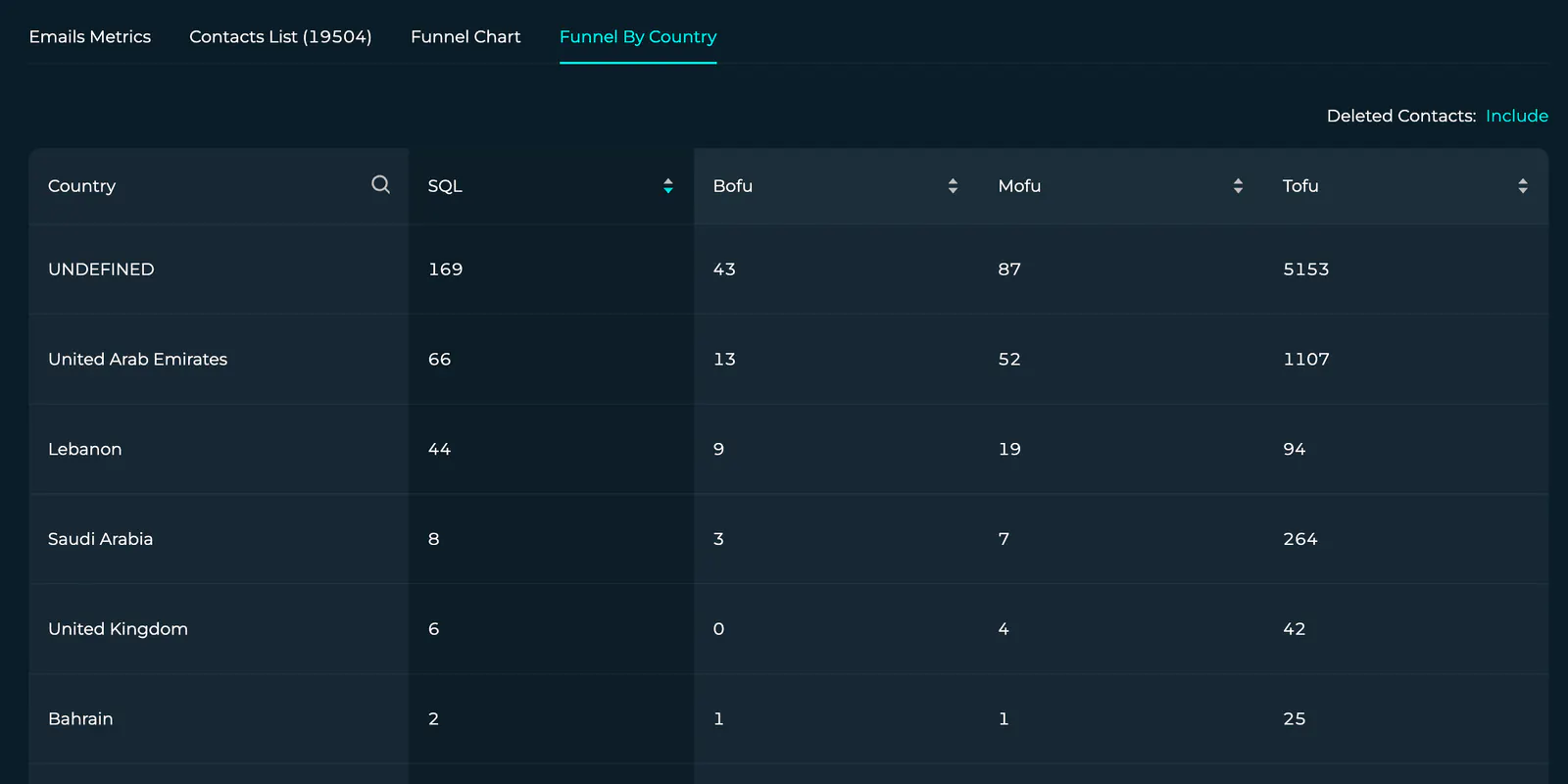The image size is (1568, 784).
Task: Sort table by SQL column arrows
Action: coord(668,185)
